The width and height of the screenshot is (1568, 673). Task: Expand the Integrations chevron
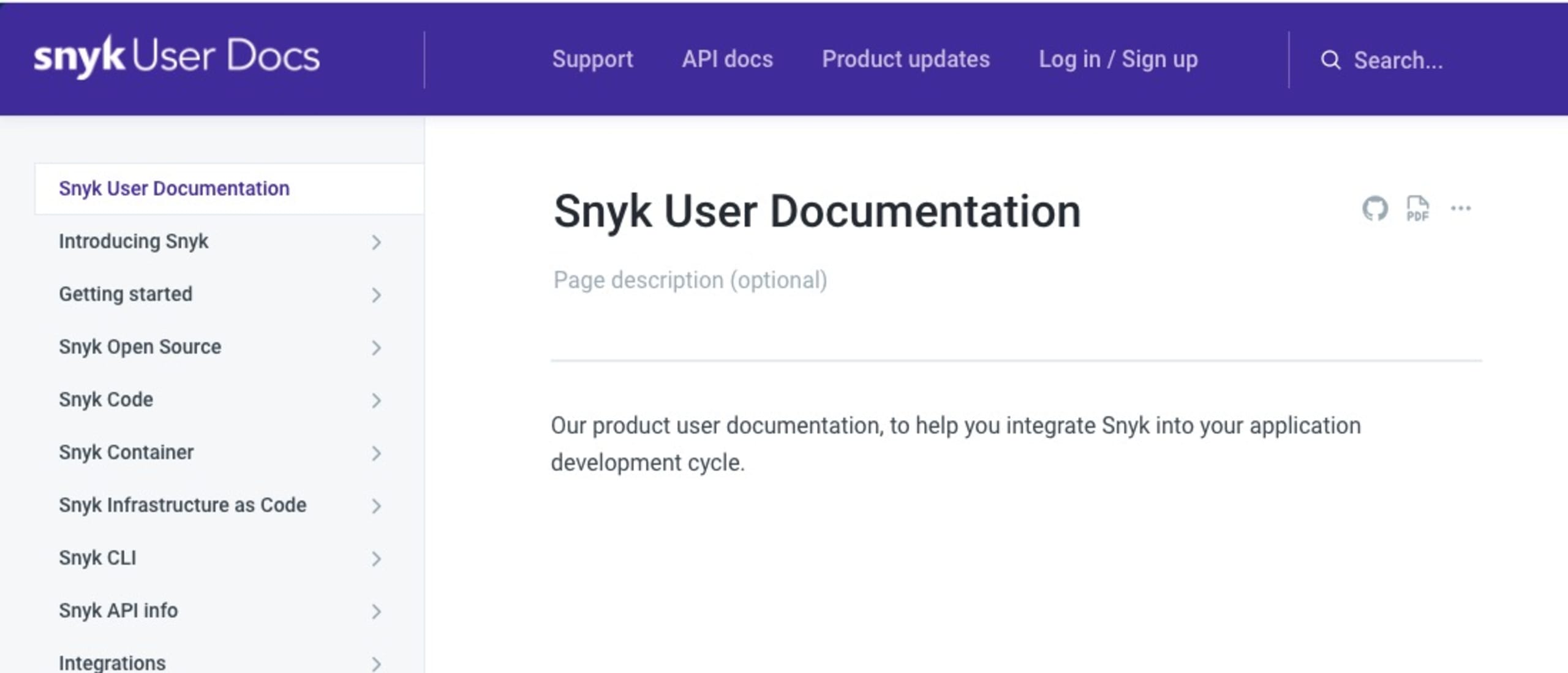[376, 663]
